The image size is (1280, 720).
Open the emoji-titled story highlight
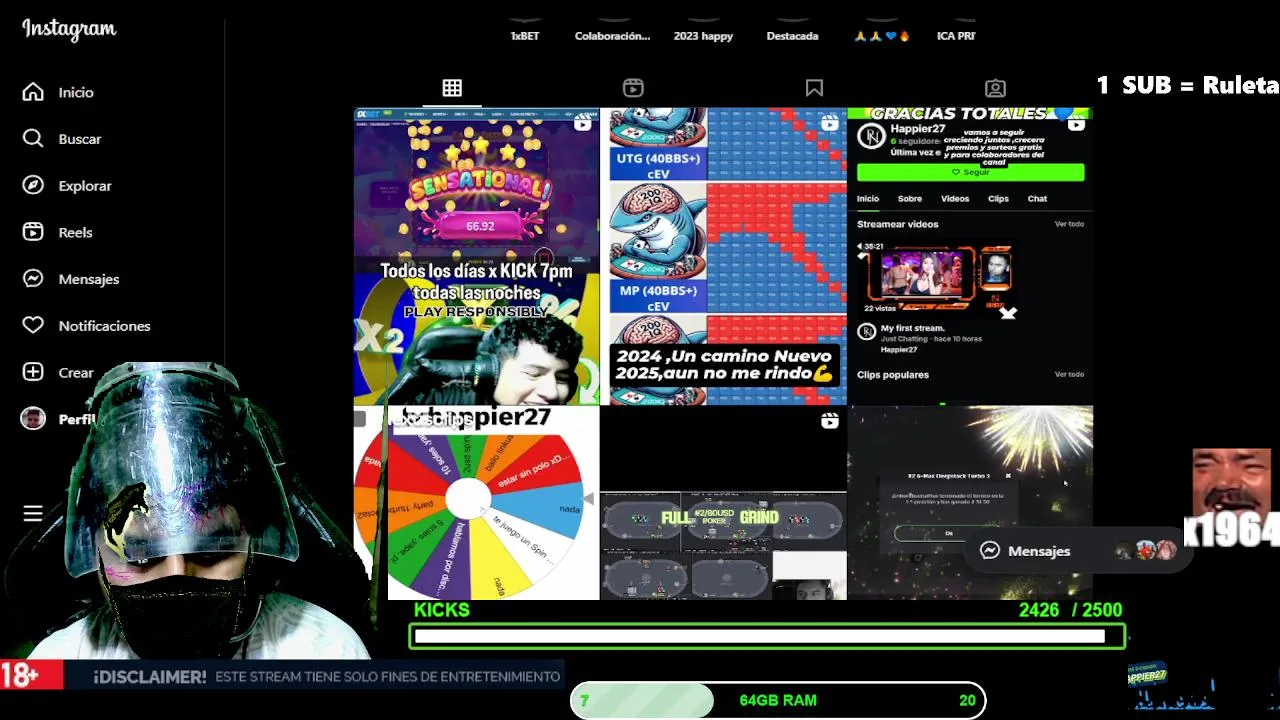point(881,36)
